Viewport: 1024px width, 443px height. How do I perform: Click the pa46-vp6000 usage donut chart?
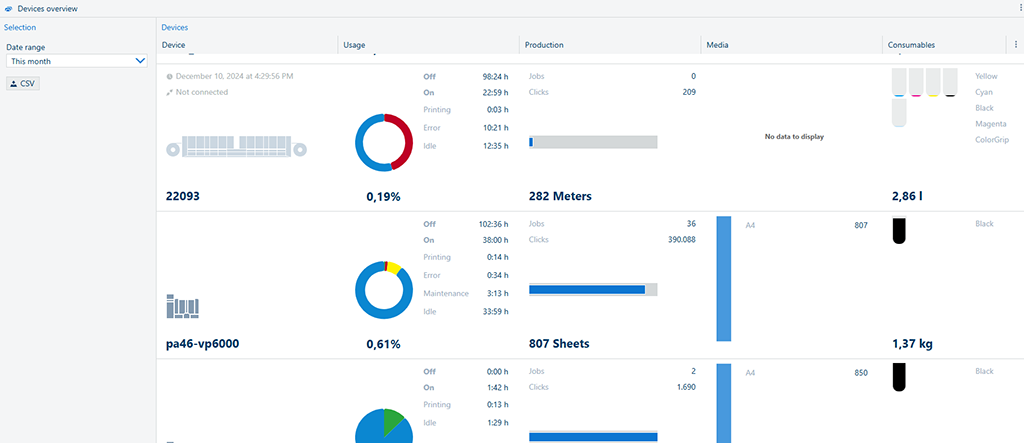(384, 290)
